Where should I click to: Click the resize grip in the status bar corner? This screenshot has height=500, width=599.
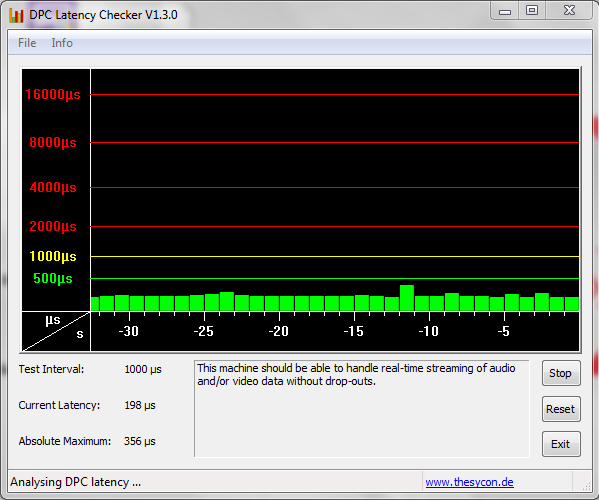[586, 485]
